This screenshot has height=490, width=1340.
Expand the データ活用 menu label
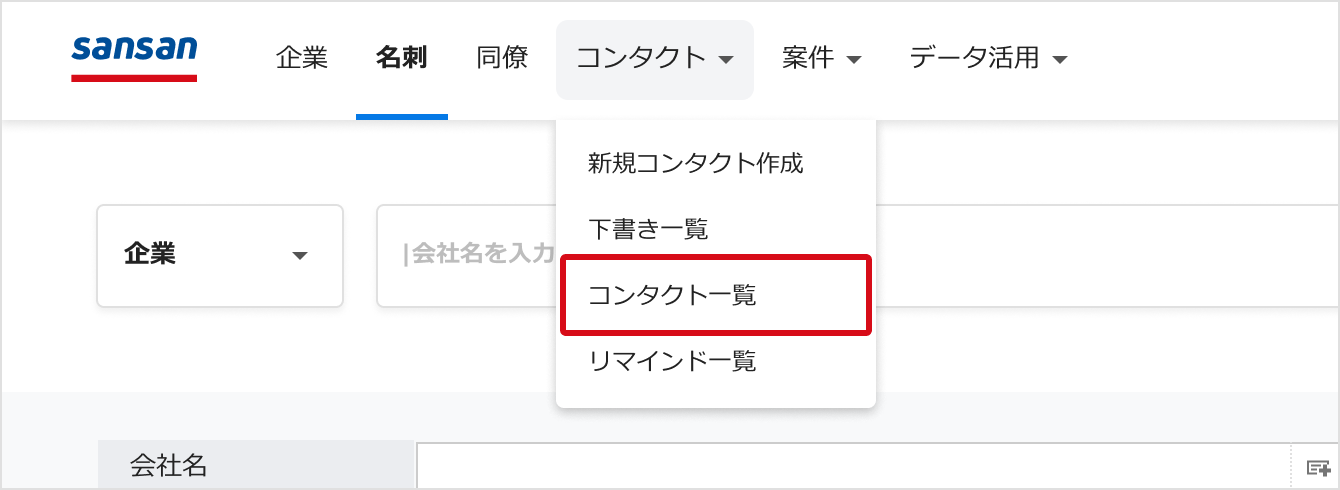click(975, 58)
